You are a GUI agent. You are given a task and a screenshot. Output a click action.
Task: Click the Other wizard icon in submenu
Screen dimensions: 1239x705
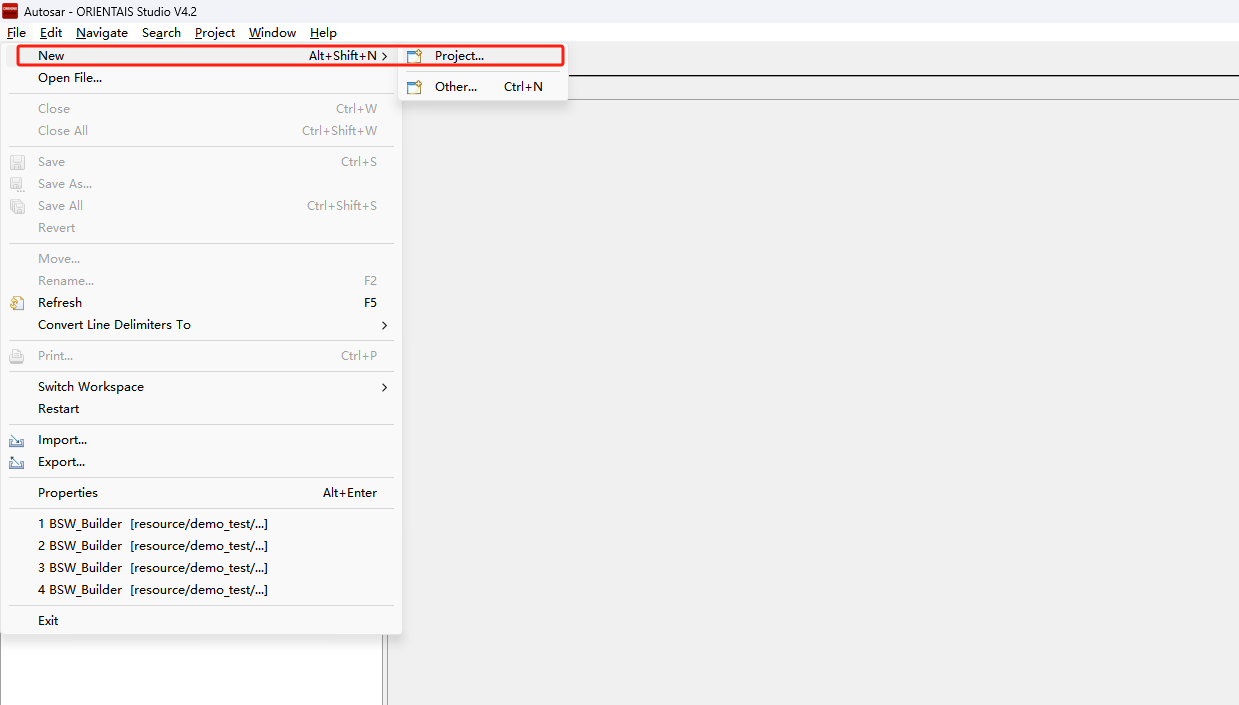coord(414,87)
